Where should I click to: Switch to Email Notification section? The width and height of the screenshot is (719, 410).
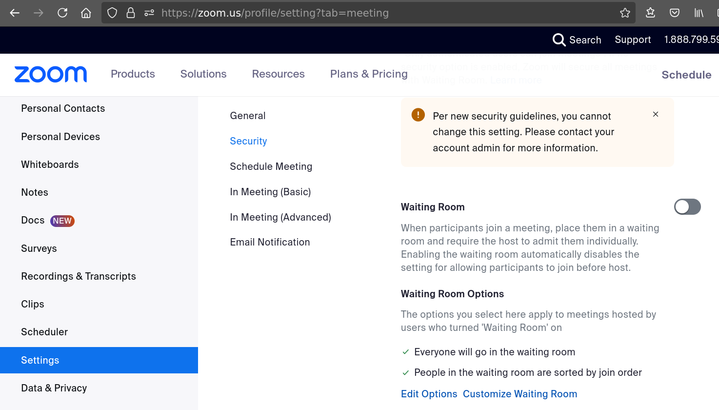point(270,242)
